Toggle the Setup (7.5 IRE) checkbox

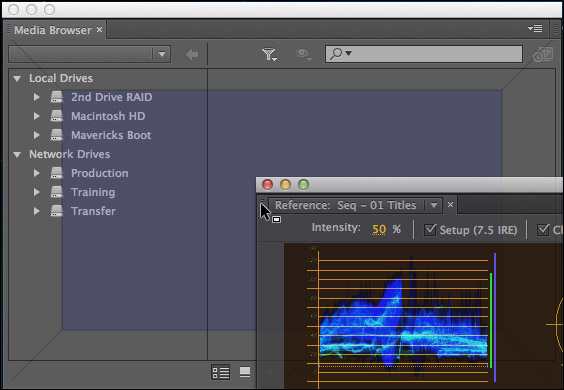pyautogui.click(x=430, y=230)
